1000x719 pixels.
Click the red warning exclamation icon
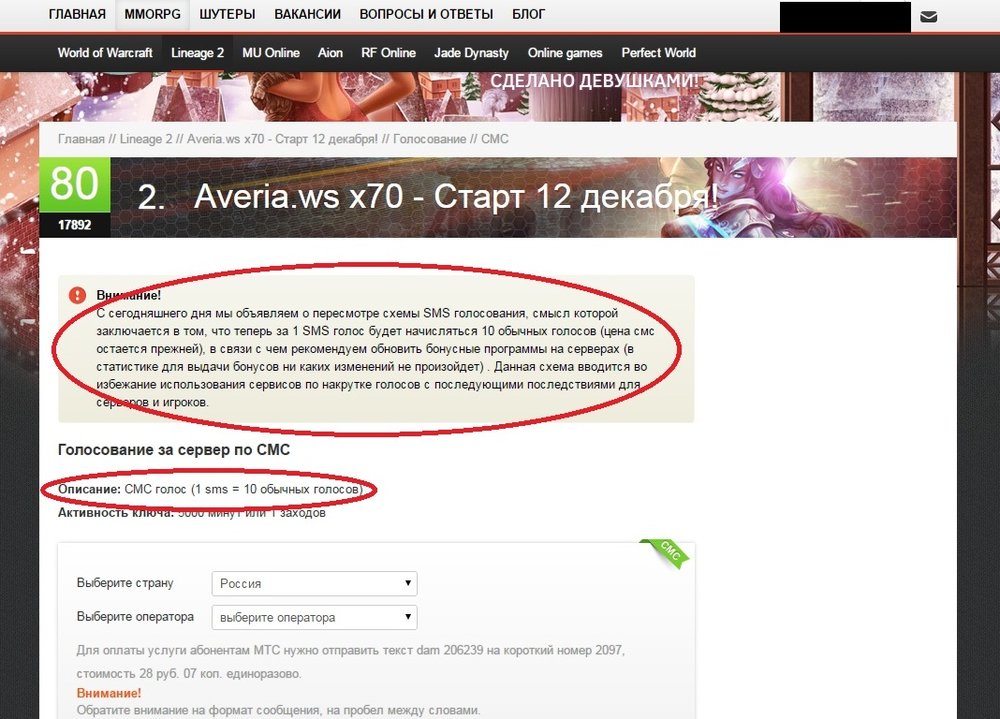tap(77, 295)
